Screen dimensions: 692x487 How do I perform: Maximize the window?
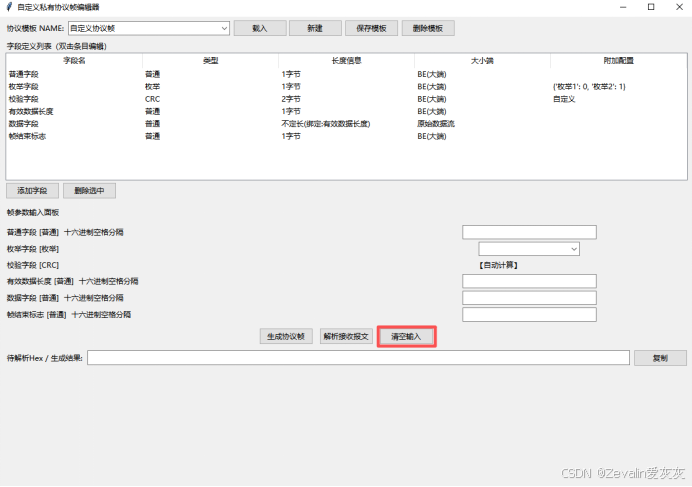tap(651, 7)
